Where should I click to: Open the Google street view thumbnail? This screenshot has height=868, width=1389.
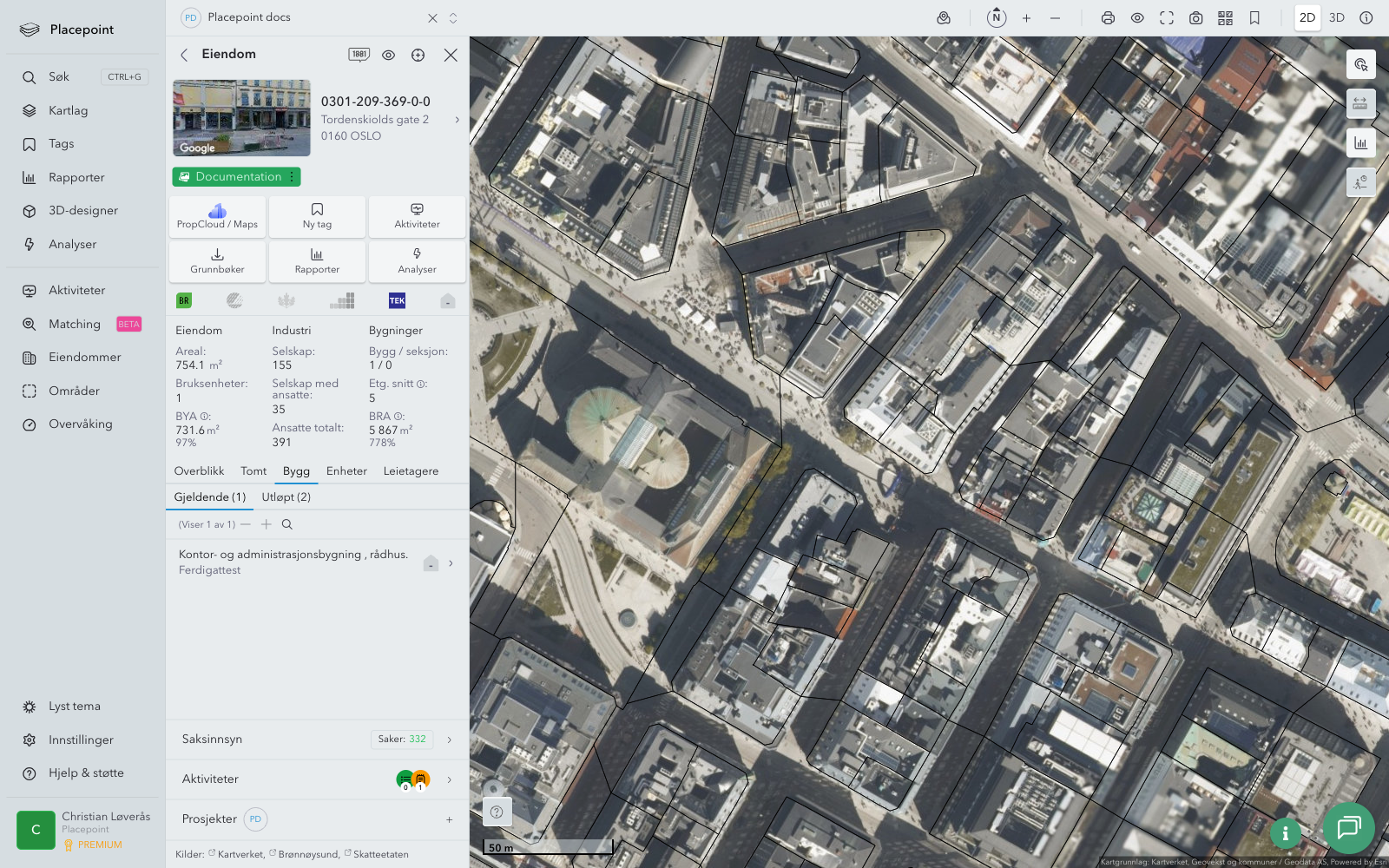(x=241, y=118)
